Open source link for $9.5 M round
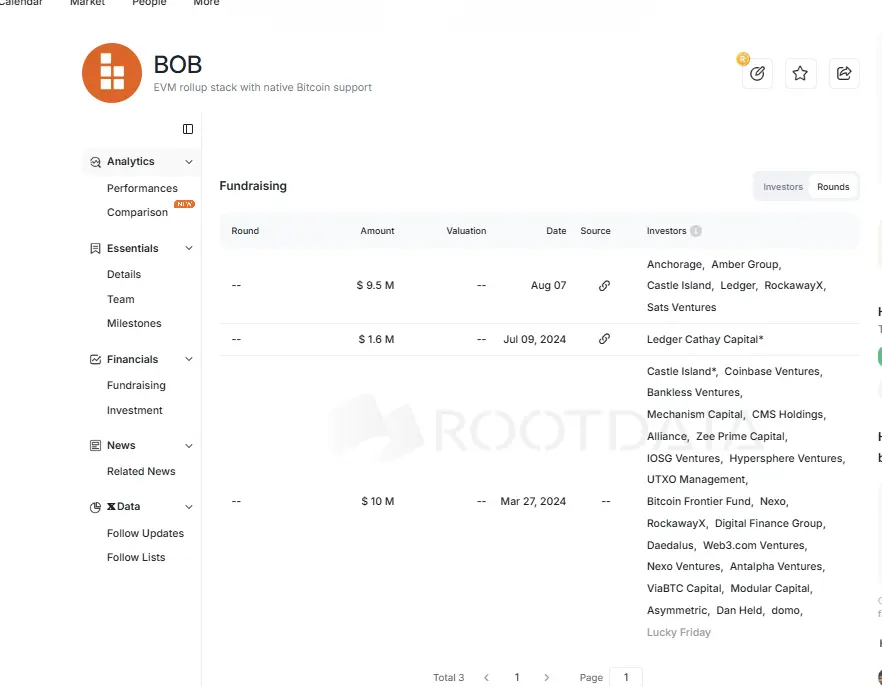882x687 pixels. pyautogui.click(x=604, y=286)
